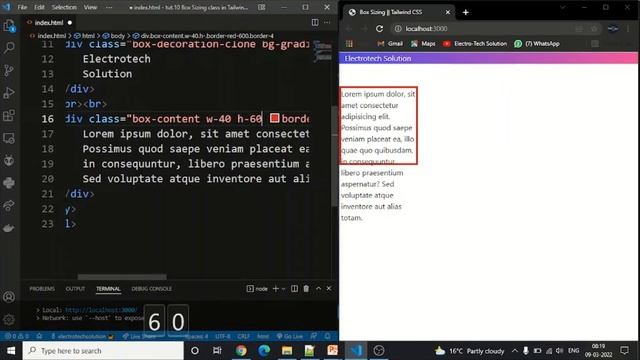Open the Search view in VS Code

(9, 48)
